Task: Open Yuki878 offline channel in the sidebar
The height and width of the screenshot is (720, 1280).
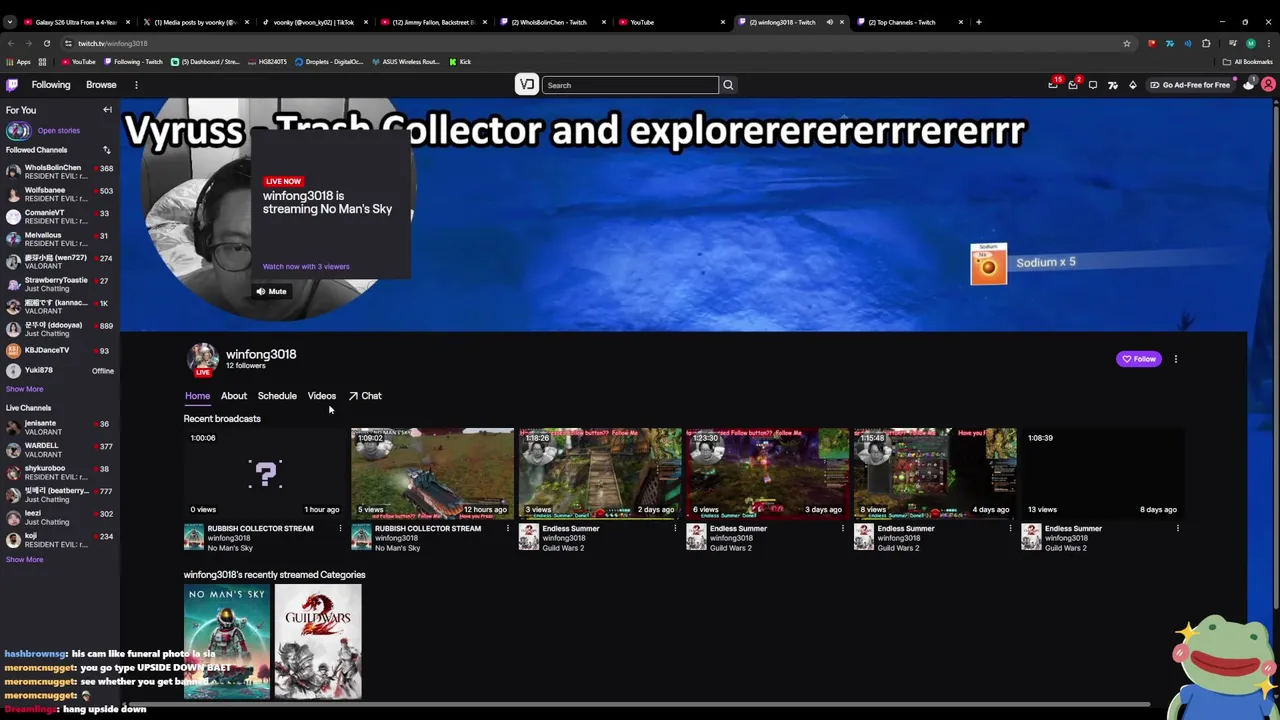Action: pyautogui.click(x=60, y=371)
